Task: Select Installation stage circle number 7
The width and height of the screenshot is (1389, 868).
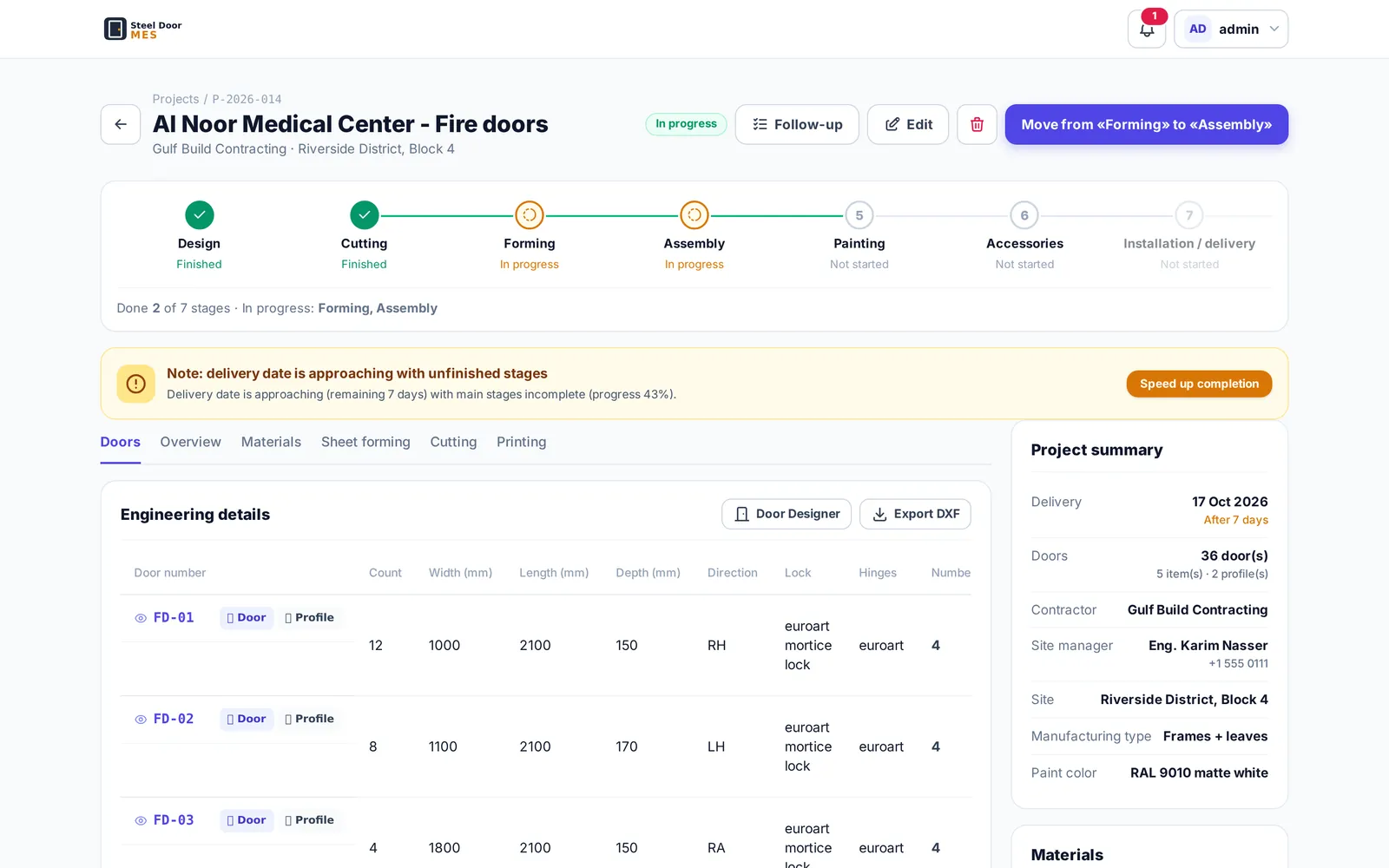Action: point(1189,215)
